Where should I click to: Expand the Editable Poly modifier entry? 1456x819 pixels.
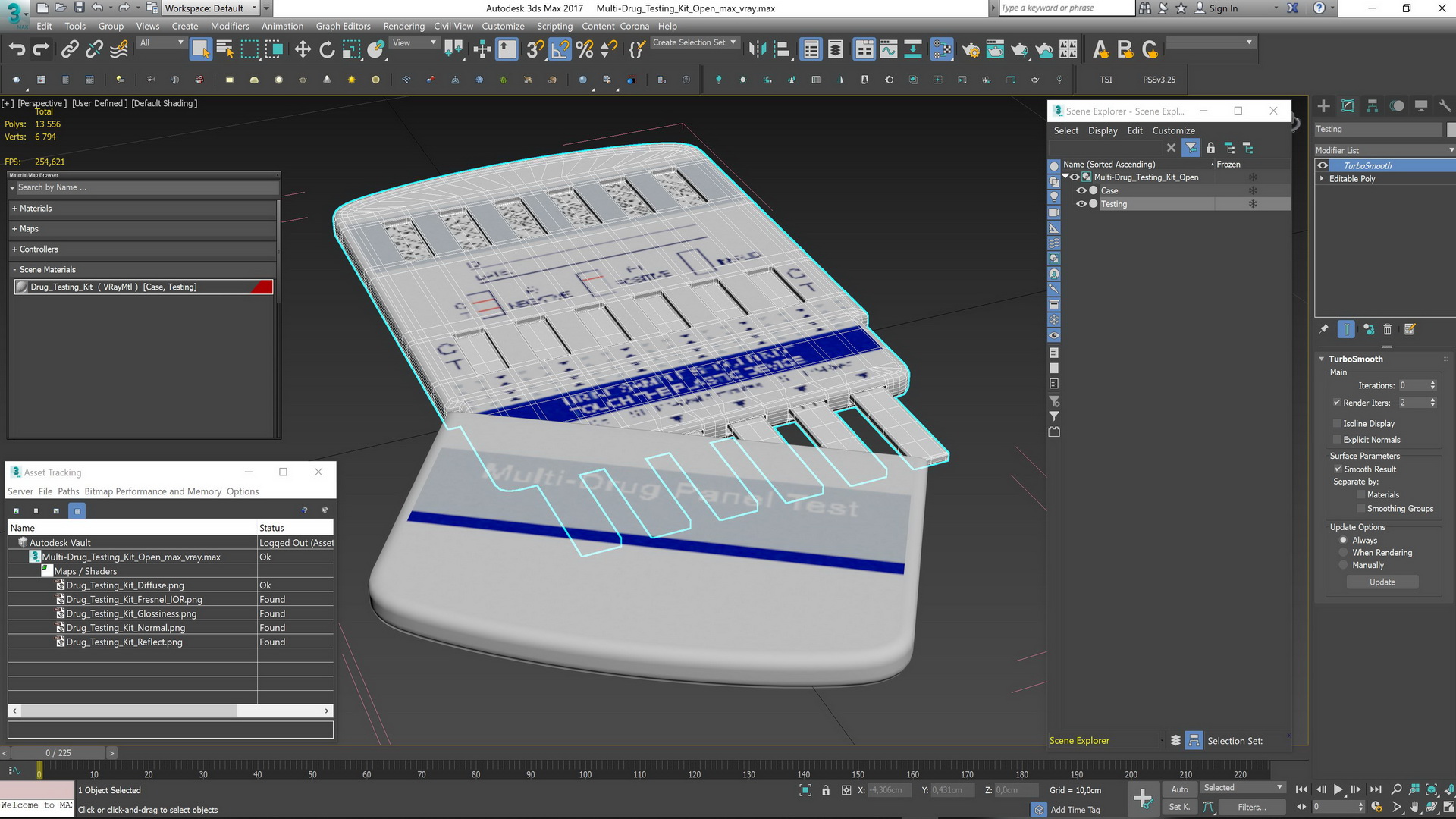click(1322, 179)
